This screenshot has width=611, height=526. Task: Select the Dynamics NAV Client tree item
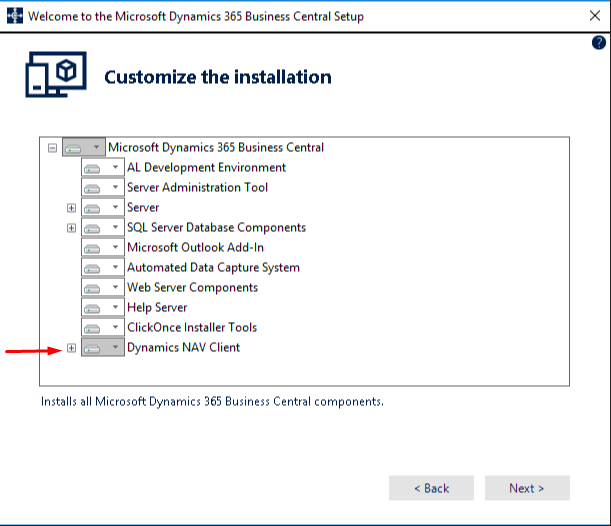184,348
